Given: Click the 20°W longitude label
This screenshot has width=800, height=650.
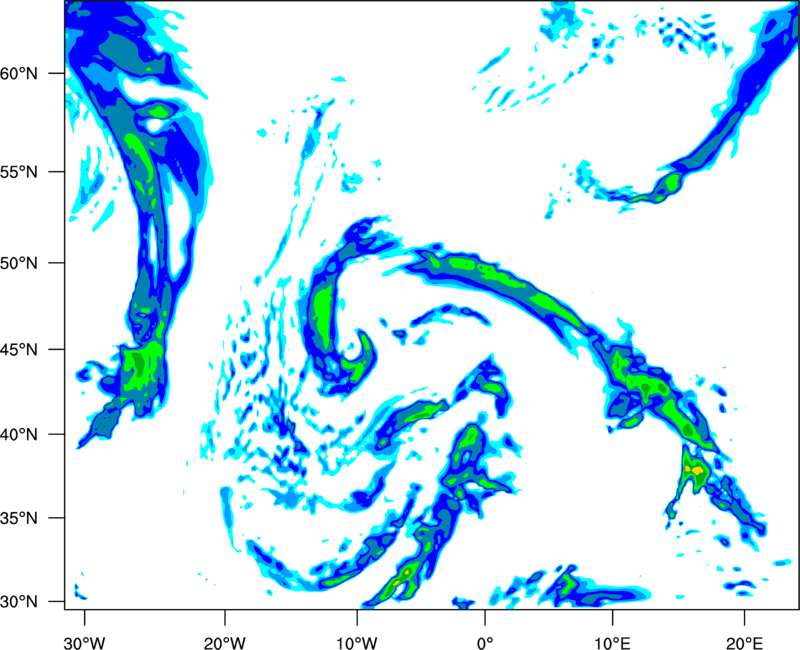Looking at the screenshot, I should coord(225,643).
